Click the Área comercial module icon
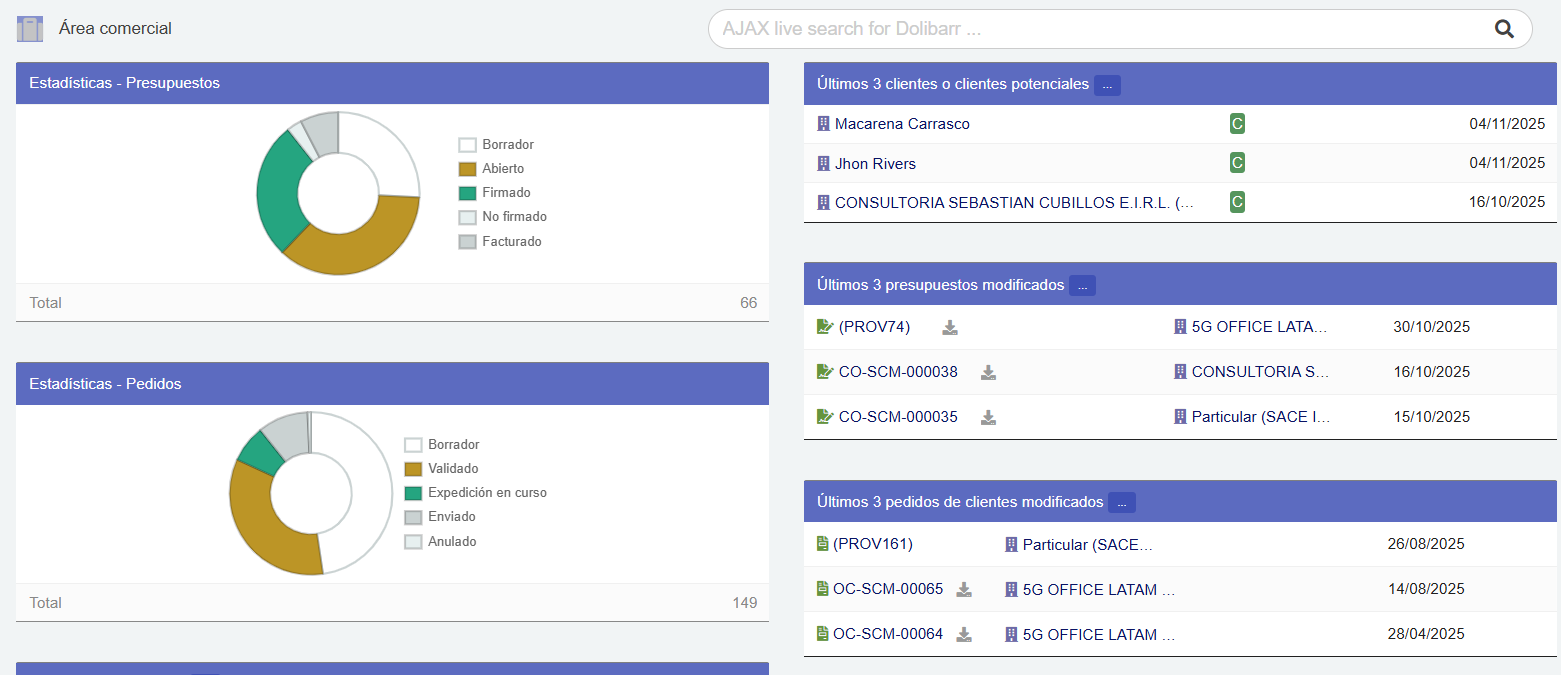1561x675 pixels. point(29,28)
